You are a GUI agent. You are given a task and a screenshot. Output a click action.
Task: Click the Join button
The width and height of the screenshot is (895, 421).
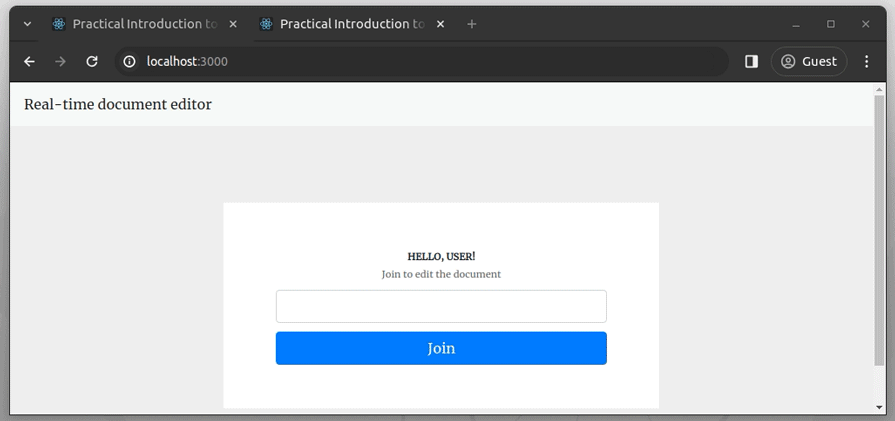coord(441,348)
